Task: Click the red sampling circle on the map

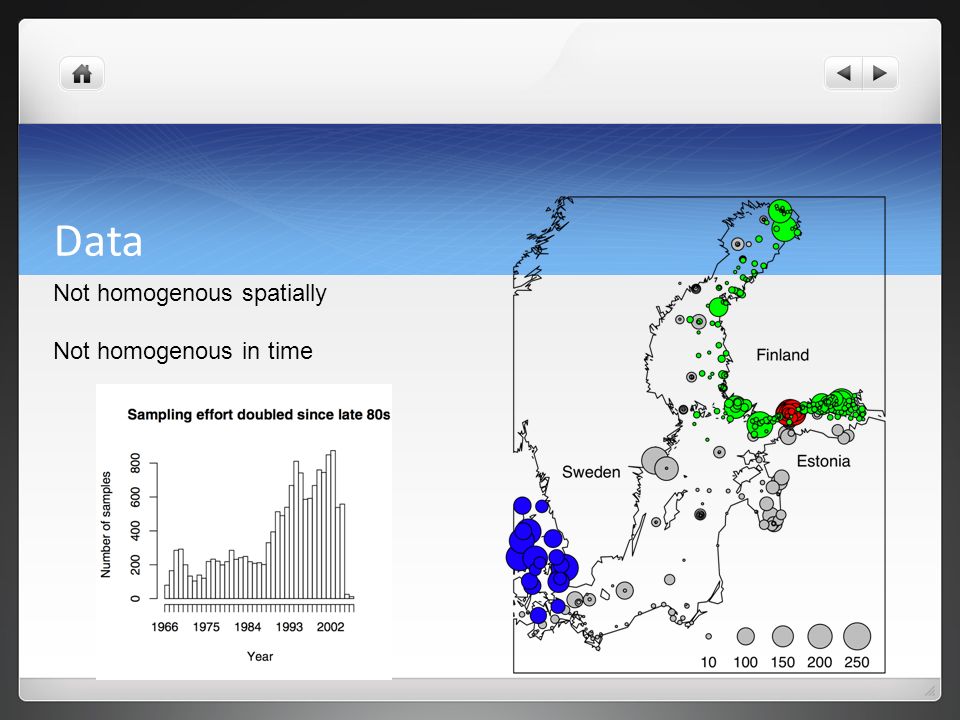Action: point(790,413)
